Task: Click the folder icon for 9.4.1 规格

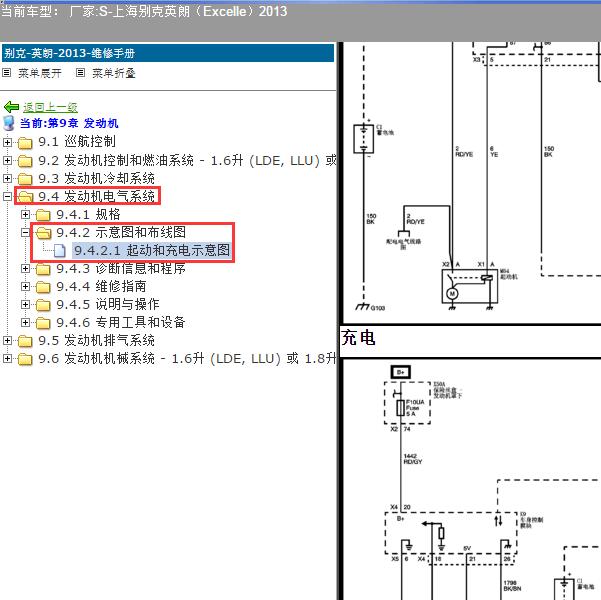Action: [43, 215]
